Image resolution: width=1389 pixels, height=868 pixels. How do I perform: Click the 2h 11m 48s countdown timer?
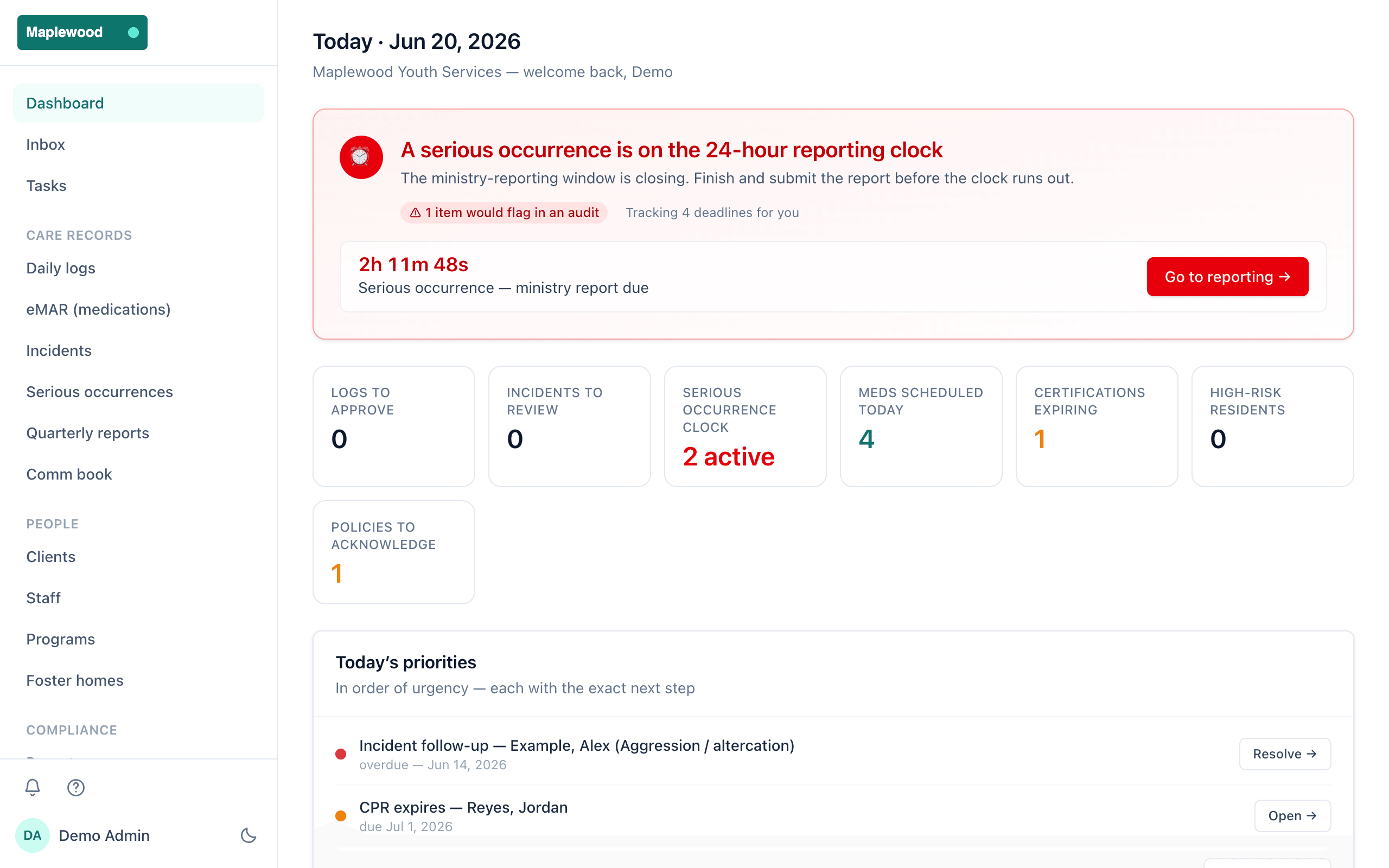tap(413, 265)
